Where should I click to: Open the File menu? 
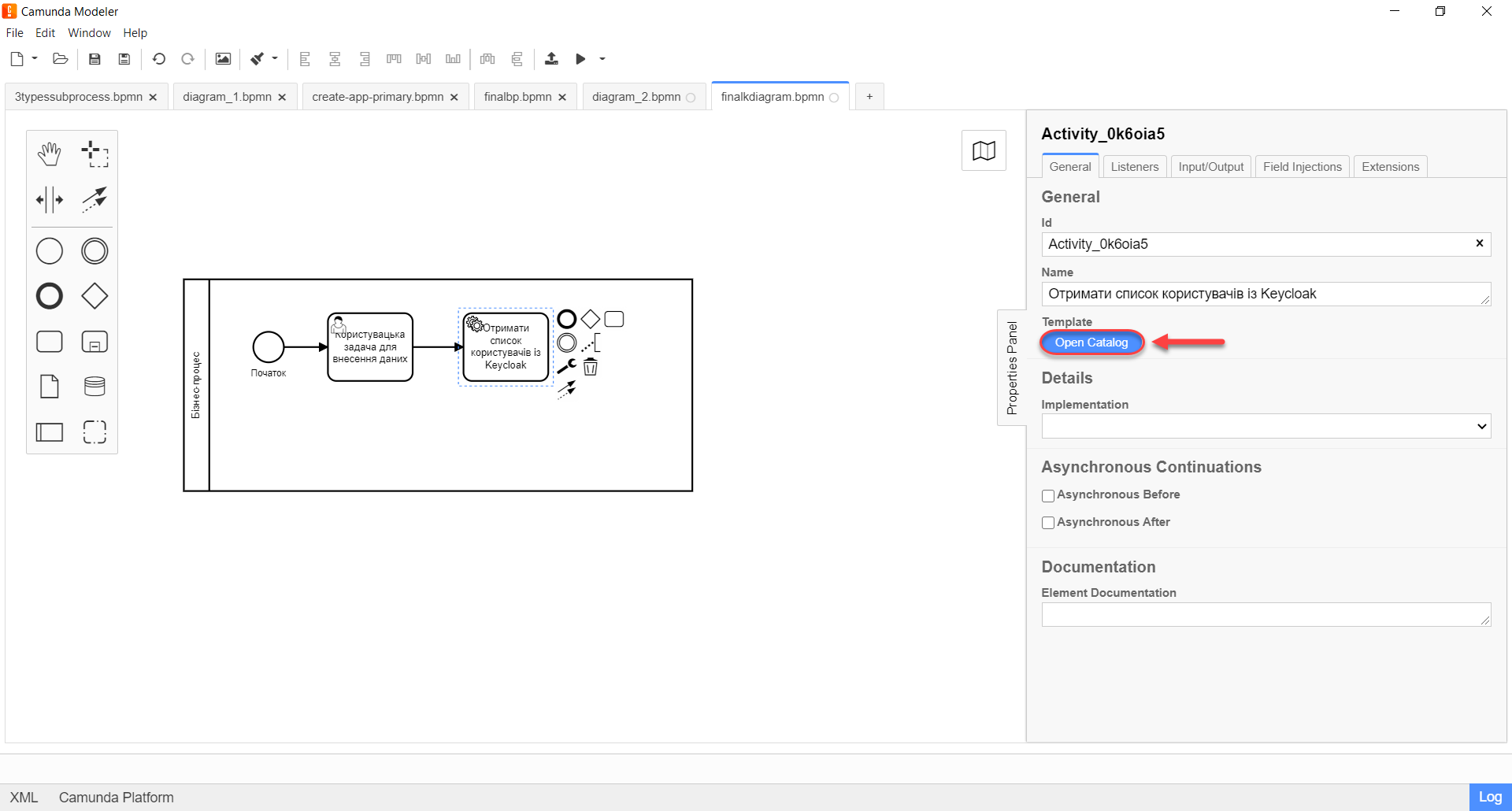[15, 33]
